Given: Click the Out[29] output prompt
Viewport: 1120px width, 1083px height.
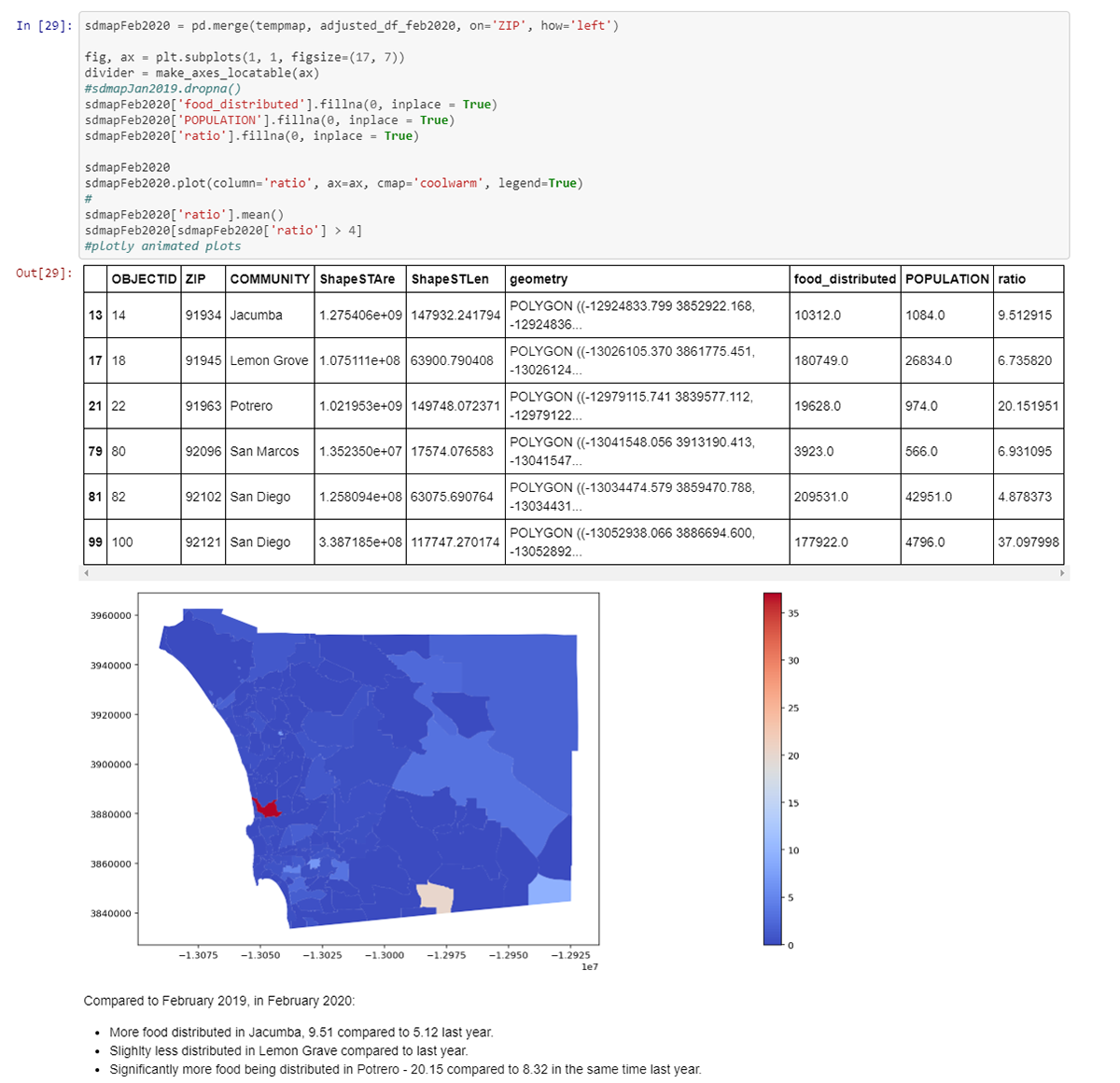Looking at the screenshot, I should tap(44, 273).
